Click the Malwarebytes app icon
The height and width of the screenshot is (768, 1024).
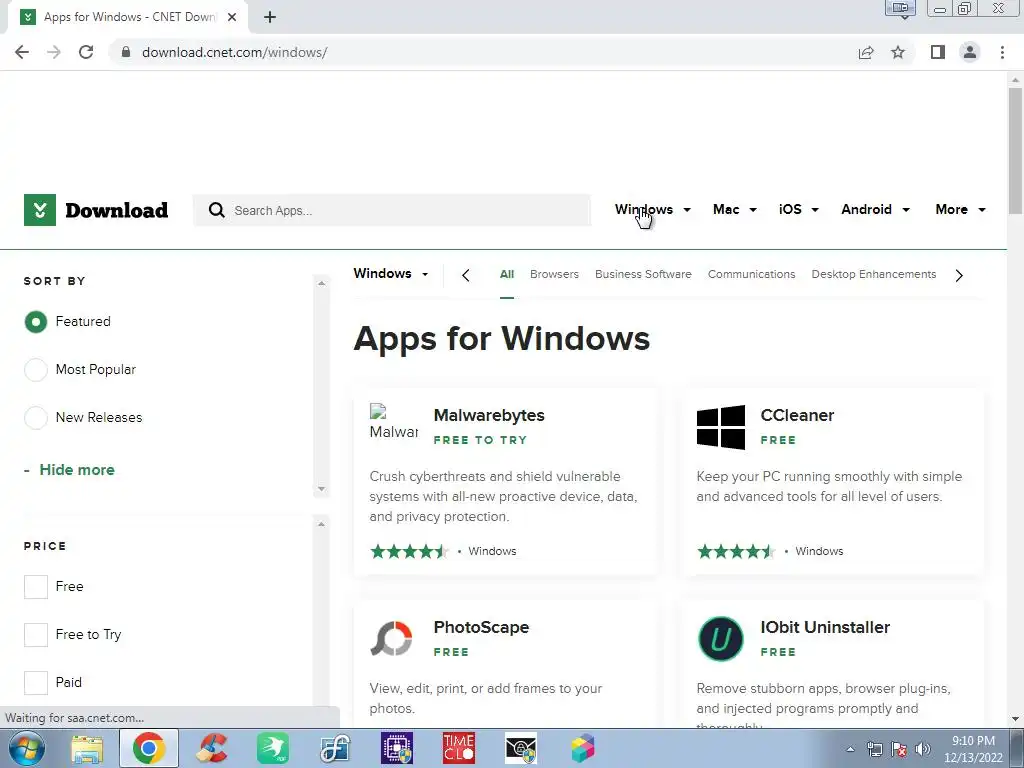point(394,421)
